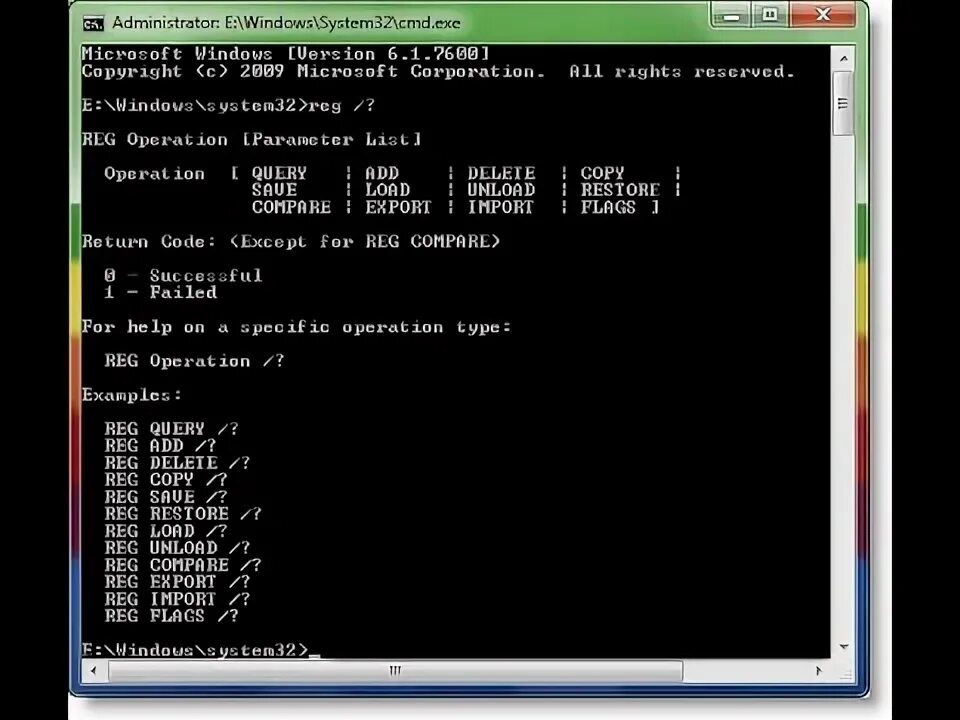Click the 'Microsoft Windows [Version 6.1.7600]' line
The image size is (960, 720).
click(286, 54)
